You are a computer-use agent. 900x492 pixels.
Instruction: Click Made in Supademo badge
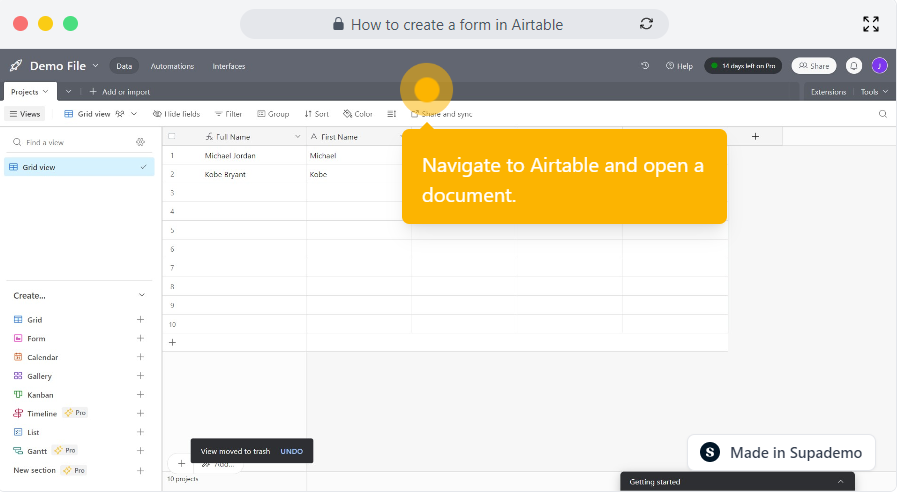click(781, 452)
